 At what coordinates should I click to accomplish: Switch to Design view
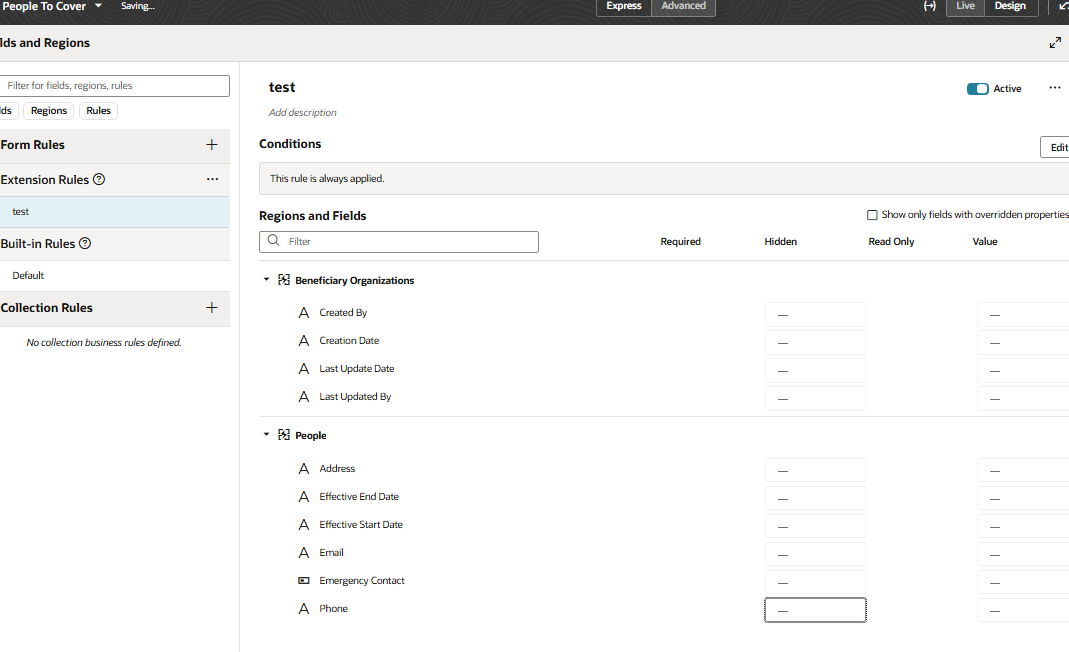tap(1010, 6)
